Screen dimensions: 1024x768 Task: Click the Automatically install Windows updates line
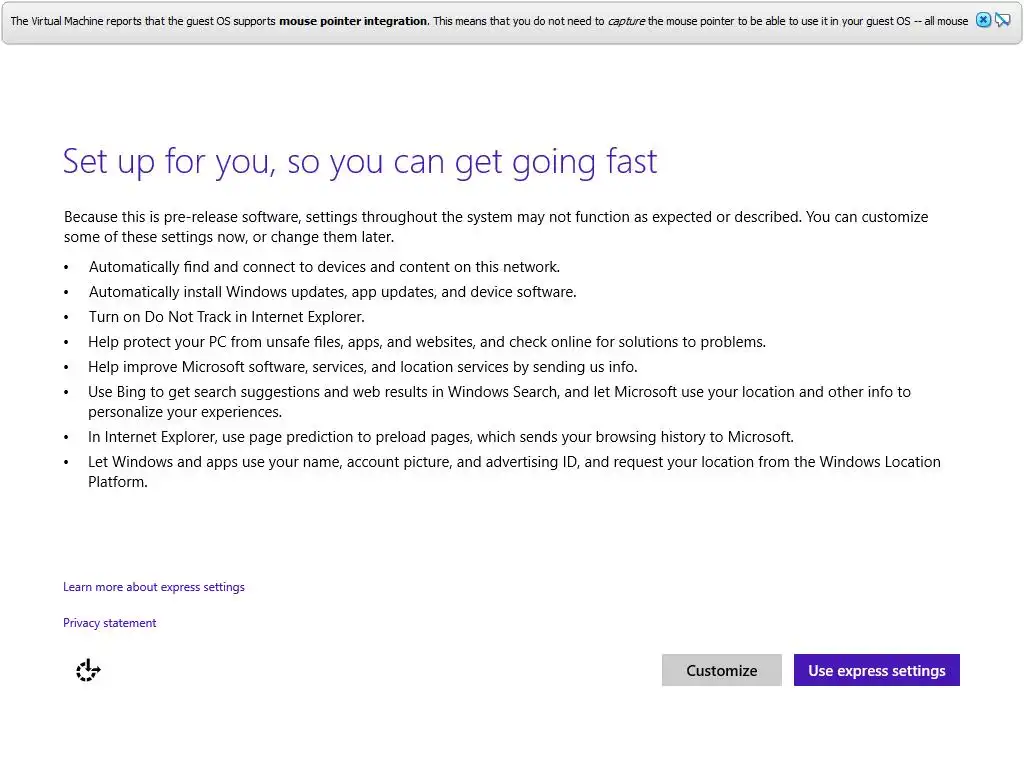(332, 292)
